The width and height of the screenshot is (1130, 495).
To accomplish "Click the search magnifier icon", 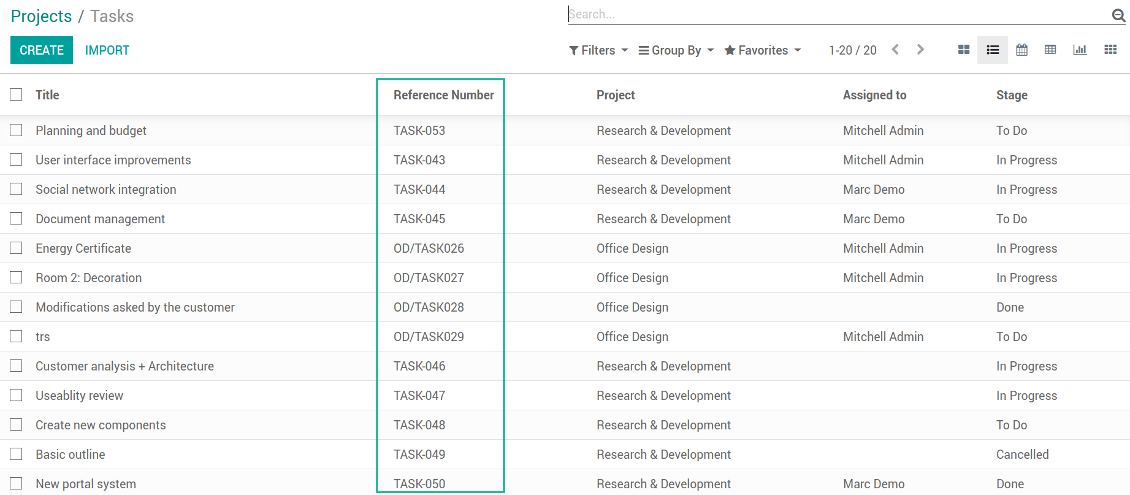I will tap(1118, 15).
